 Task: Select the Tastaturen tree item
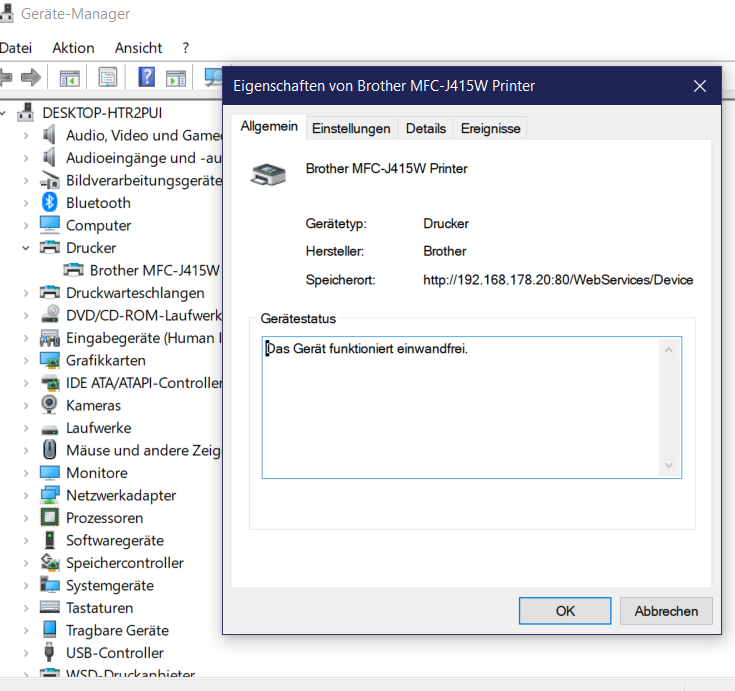pyautogui.click(x=99, y=608)
